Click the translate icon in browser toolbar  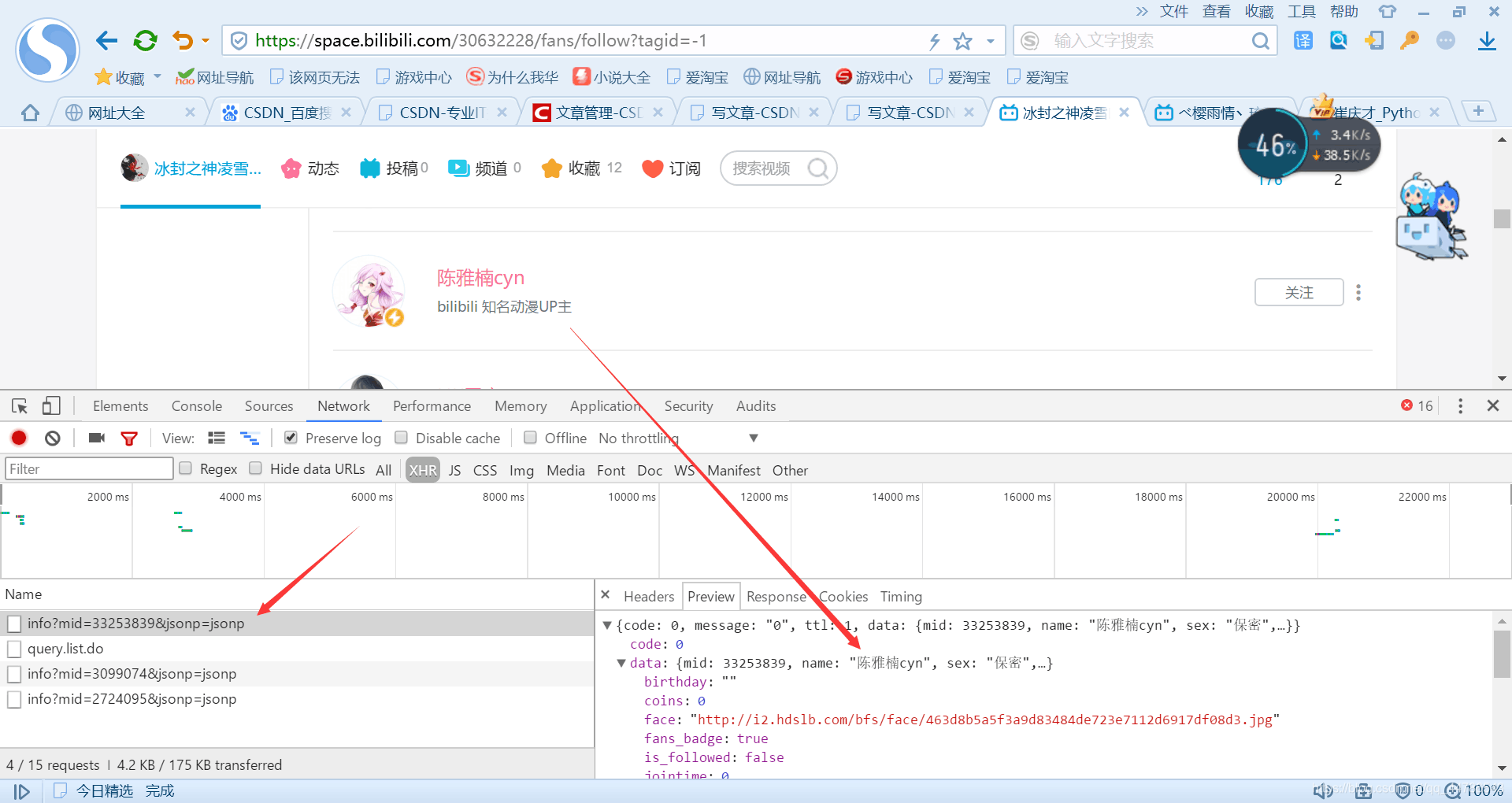pyautogui.click(x=1303, y=41)
